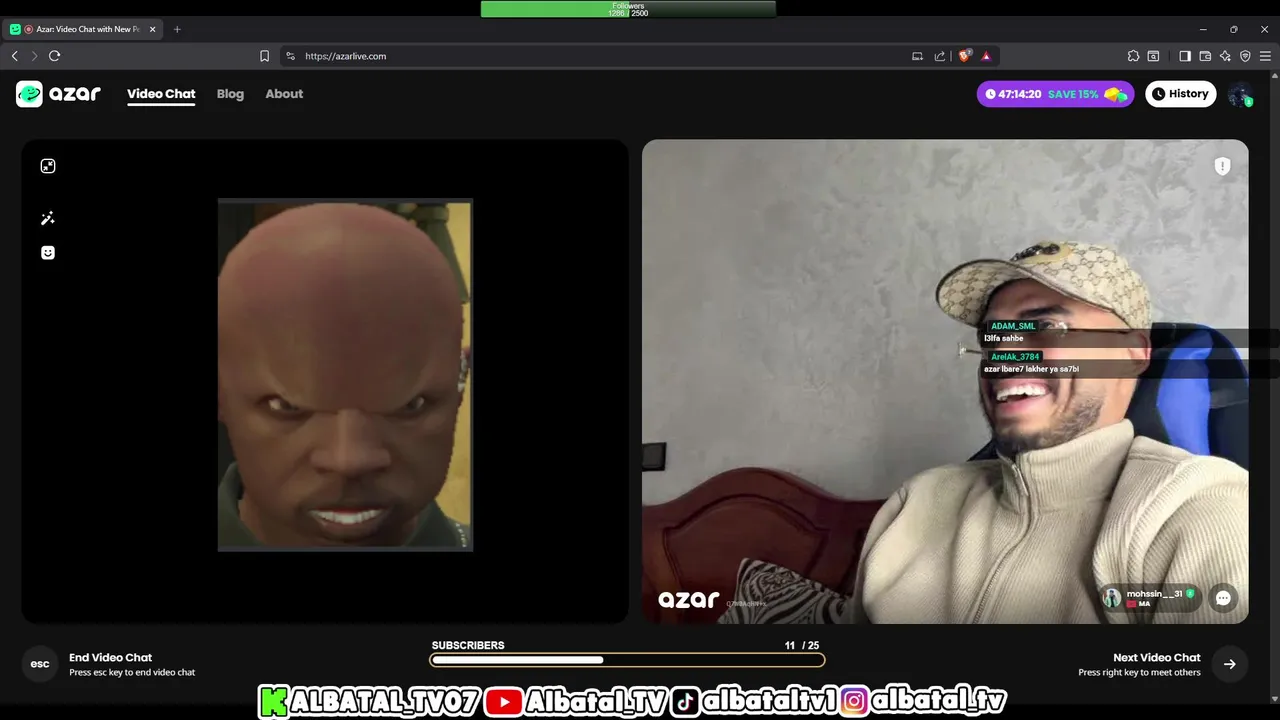Open the Leo AI sparkle icon

(1225, 56)
